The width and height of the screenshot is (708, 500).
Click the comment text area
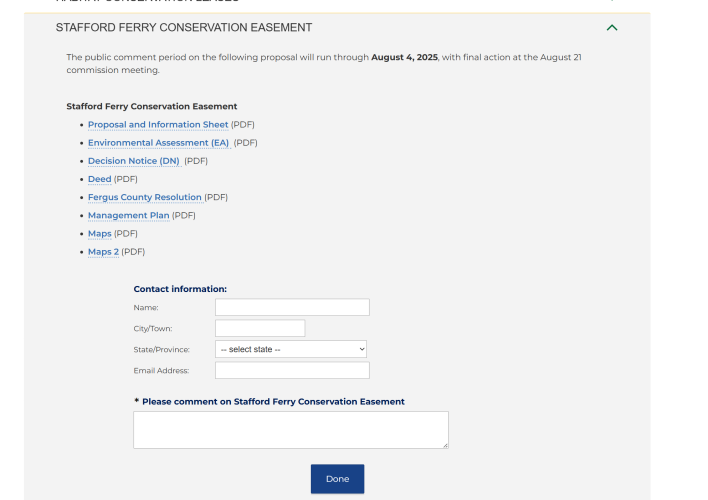pos(290,429)
